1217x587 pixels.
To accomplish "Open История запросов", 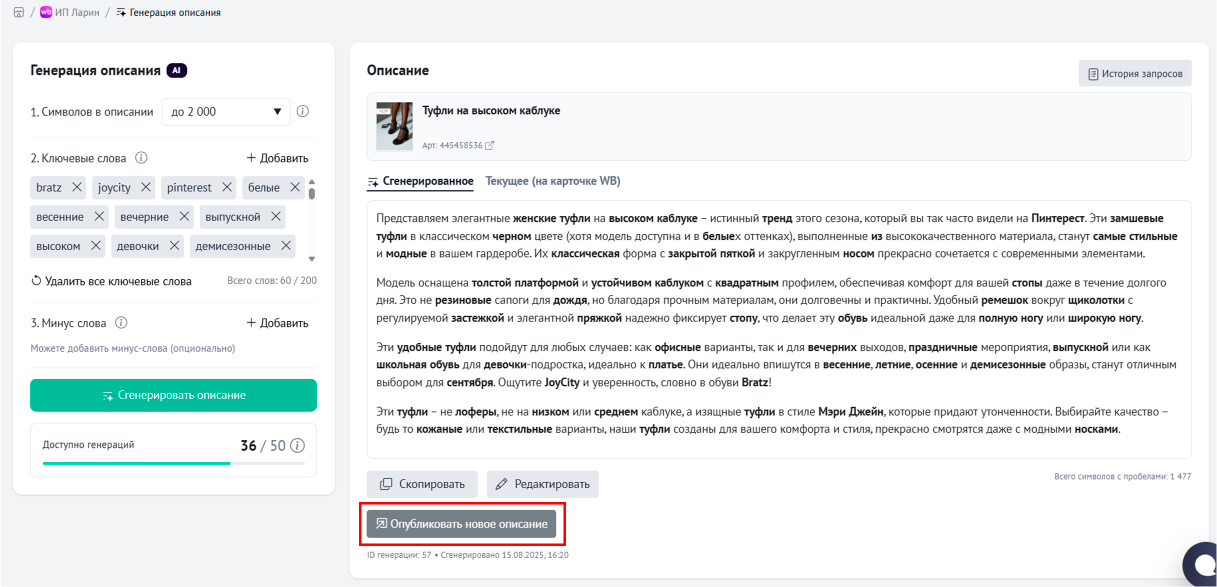I will click(1135, 74).
